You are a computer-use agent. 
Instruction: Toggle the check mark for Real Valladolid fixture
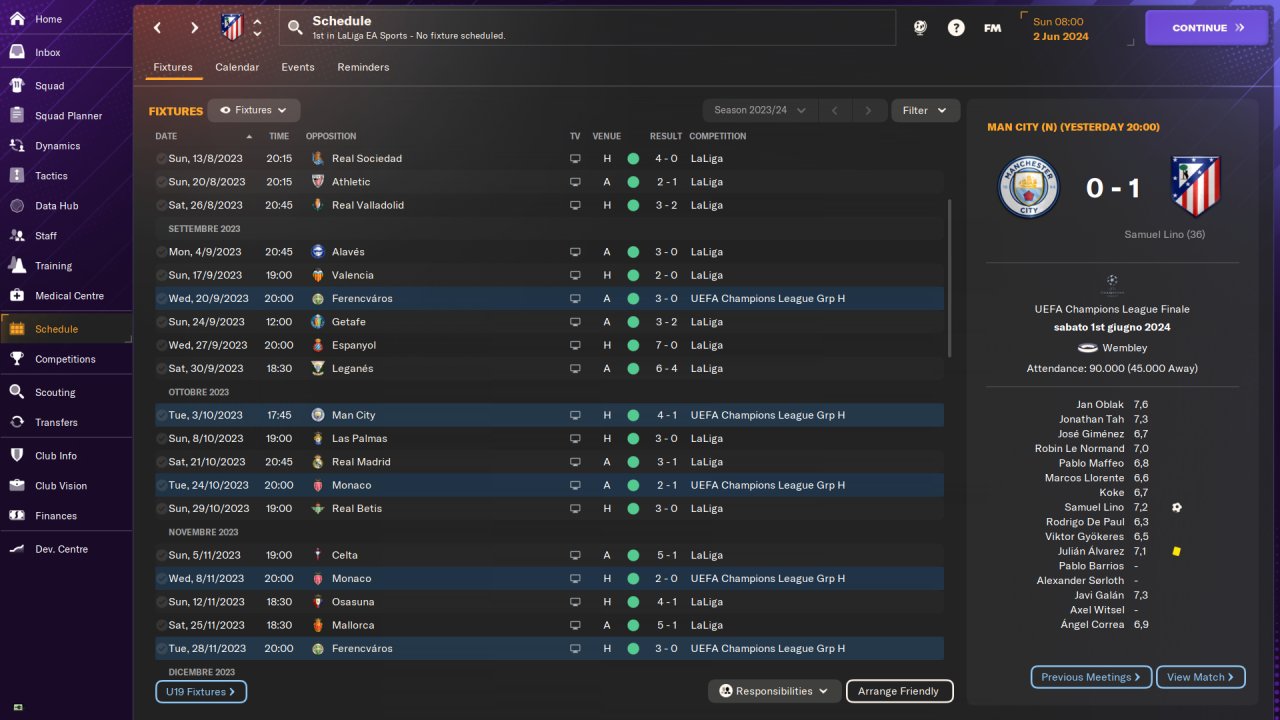tap(161, 205)
